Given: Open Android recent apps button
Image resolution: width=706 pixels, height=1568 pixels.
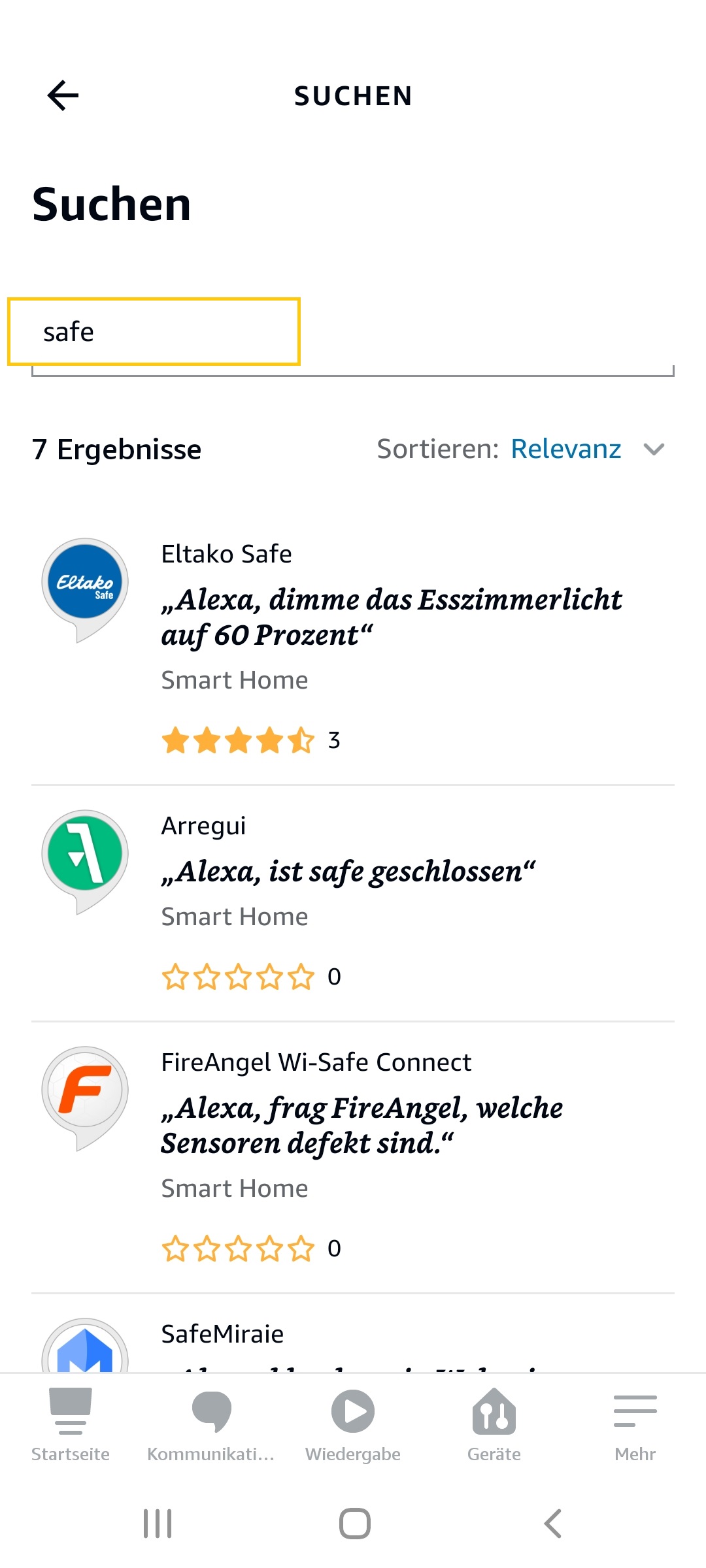Looking at the screenshot, I should pyautogui.click(x=158, y=1524).
